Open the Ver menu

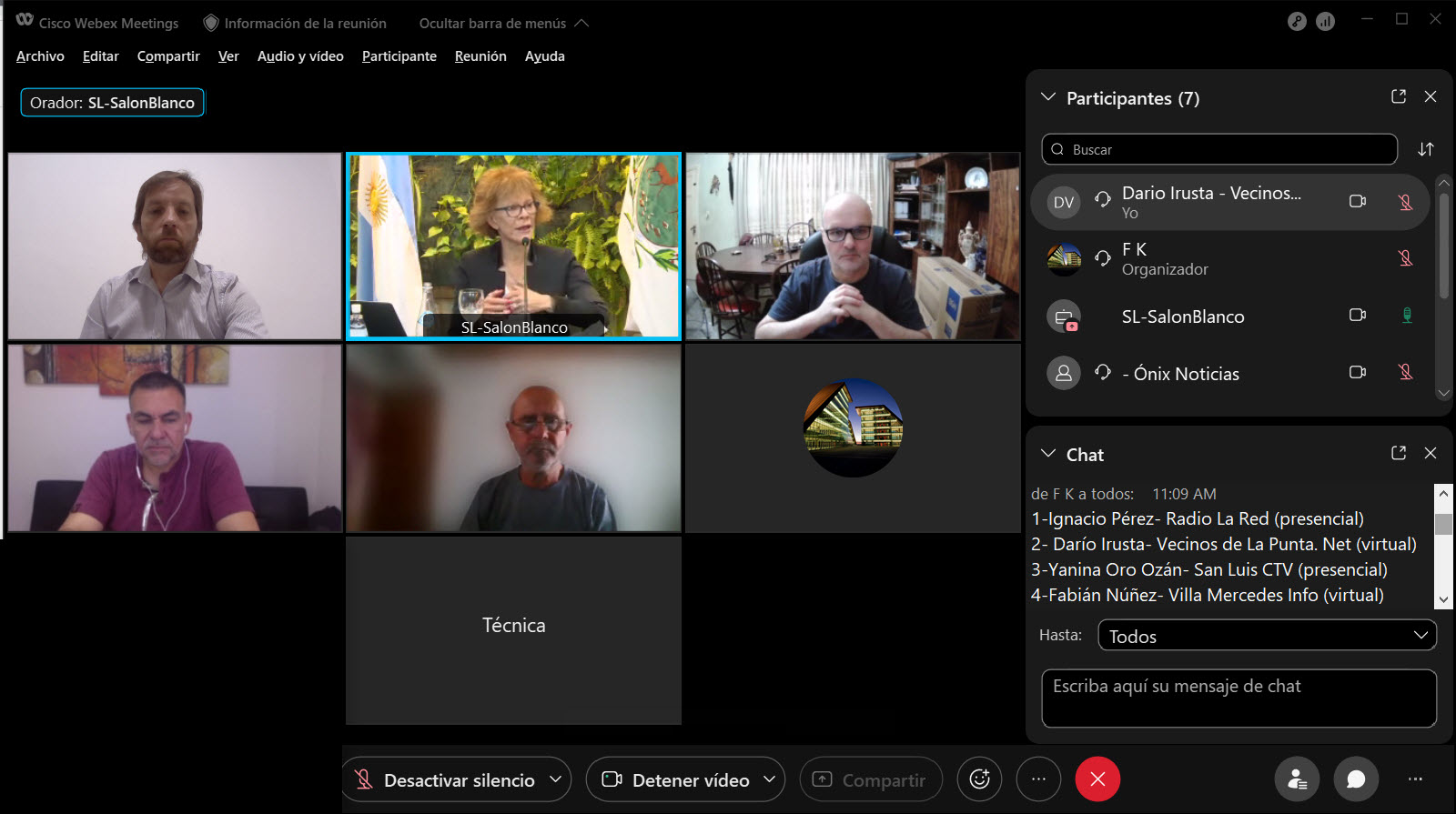tap(228, 56)
